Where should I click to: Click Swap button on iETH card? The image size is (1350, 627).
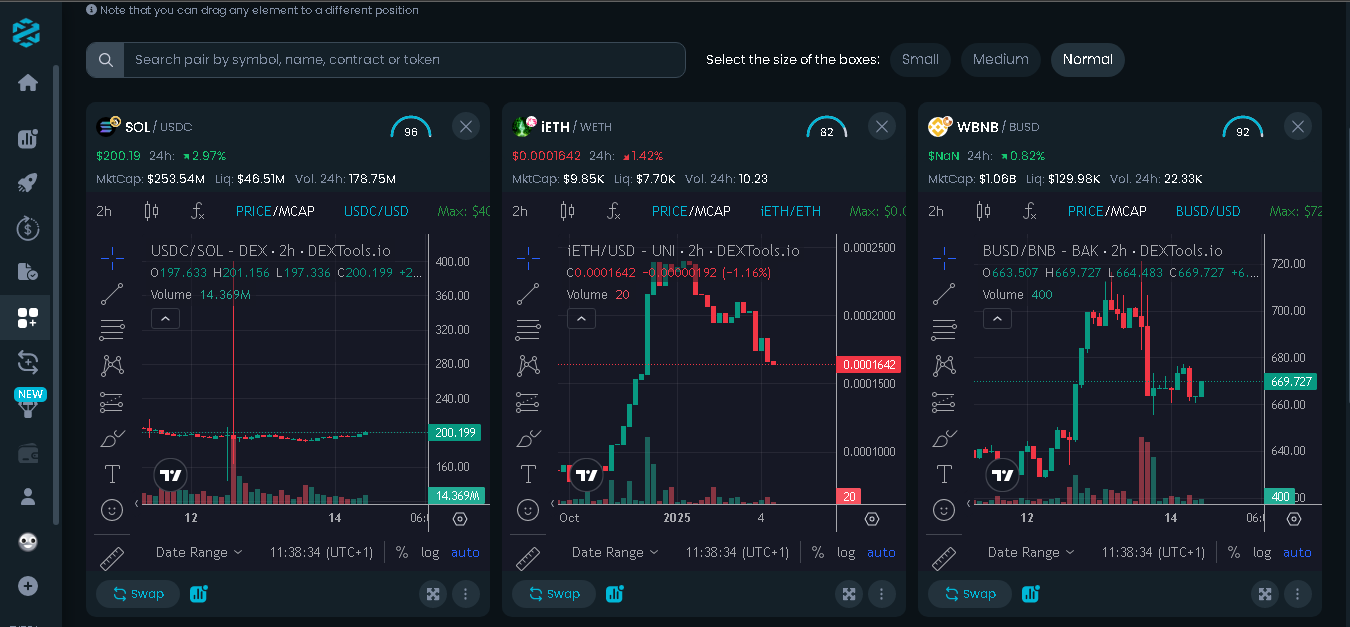tap(554, 594)
